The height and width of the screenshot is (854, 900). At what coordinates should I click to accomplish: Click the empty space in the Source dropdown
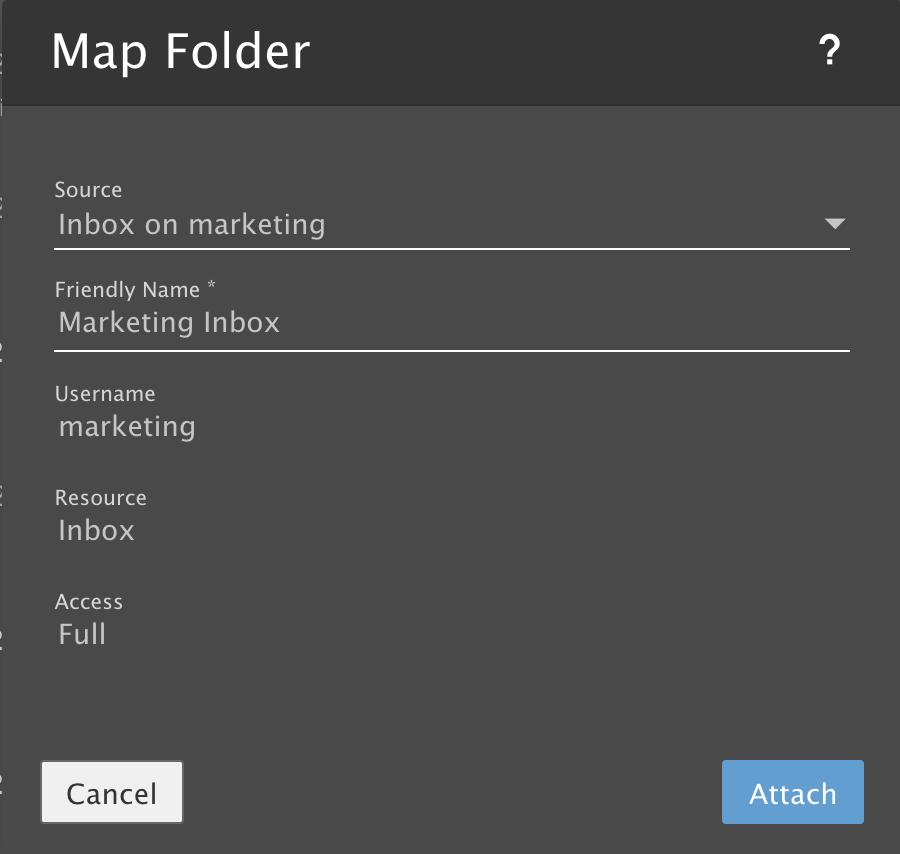pos(580,224)
